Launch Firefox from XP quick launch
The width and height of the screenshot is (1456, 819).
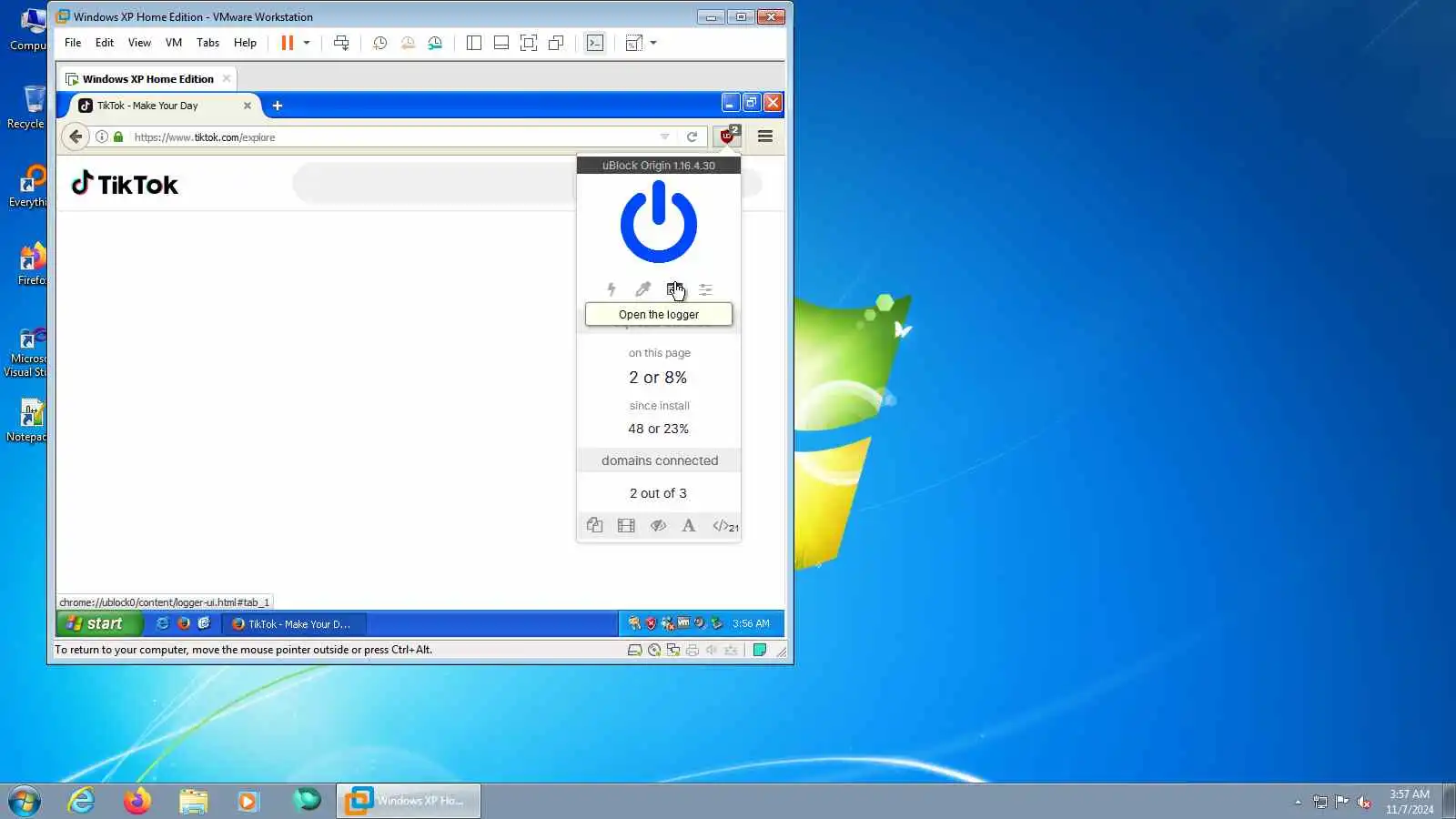click(x=184, y=623)
